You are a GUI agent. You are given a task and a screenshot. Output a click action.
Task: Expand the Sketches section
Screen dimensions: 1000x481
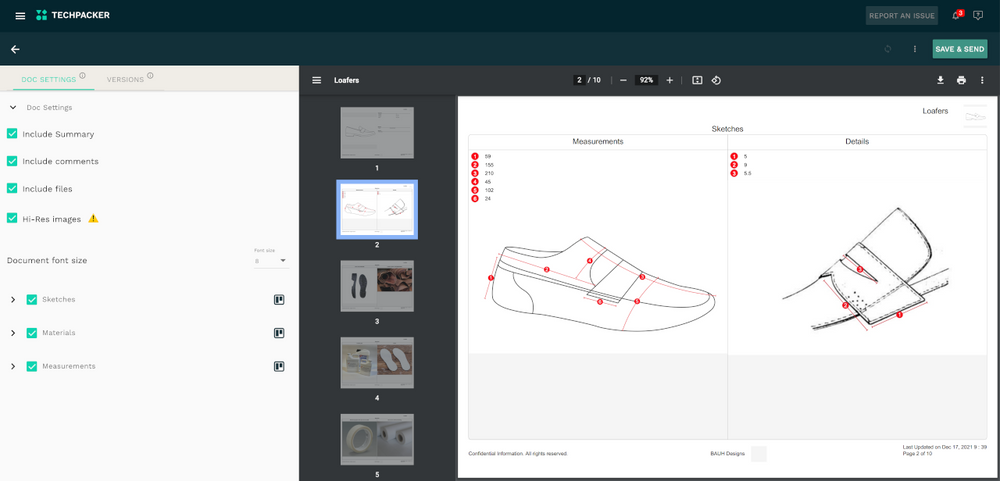coord(13,299)
